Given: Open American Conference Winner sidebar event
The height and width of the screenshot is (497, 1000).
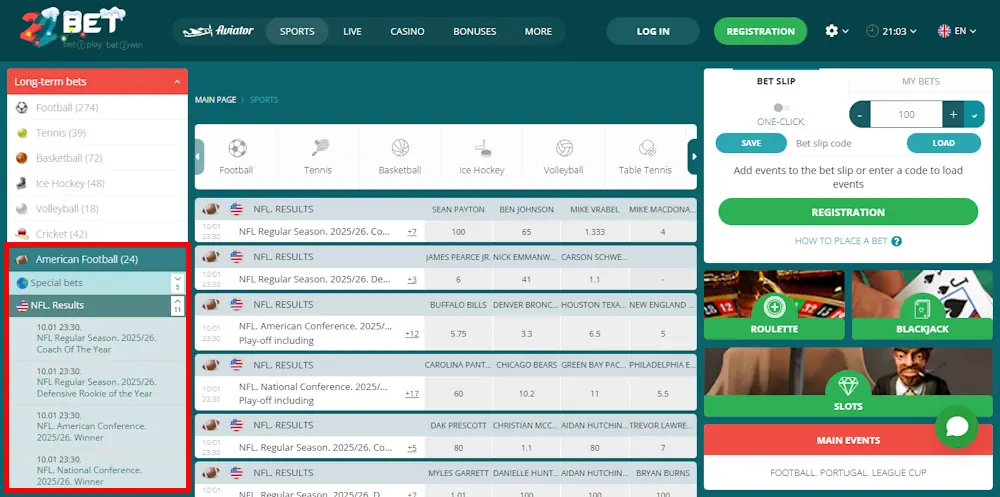Looking at the screenshot, I should pyautogui.click(x=98, y=427).
